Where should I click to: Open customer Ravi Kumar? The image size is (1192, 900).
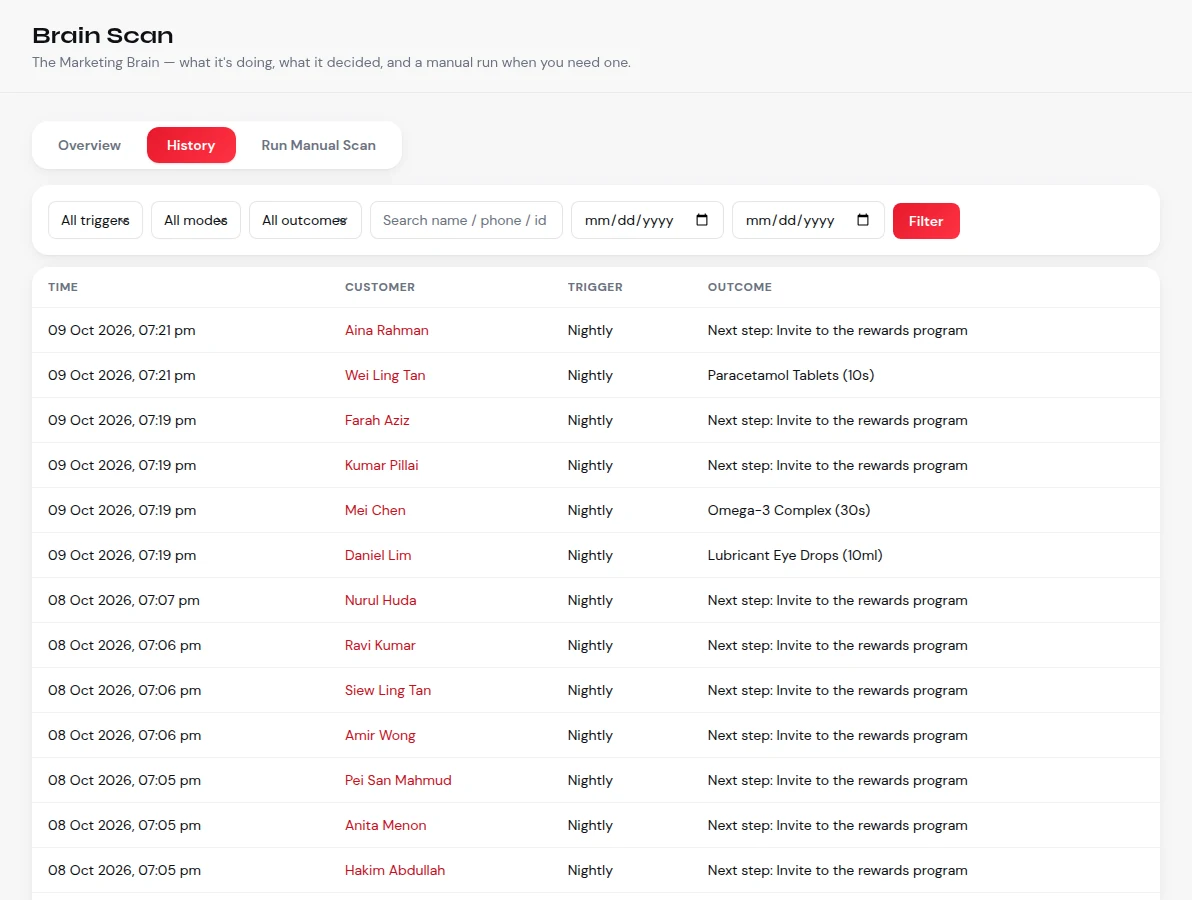tap(380, 645)
